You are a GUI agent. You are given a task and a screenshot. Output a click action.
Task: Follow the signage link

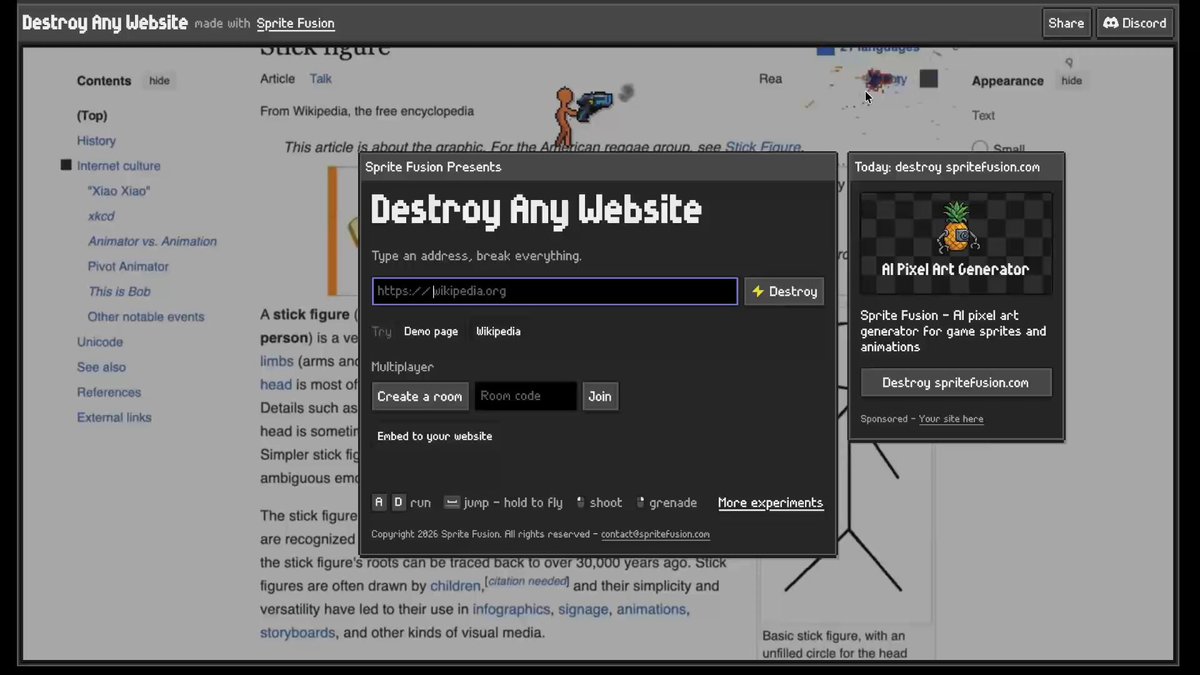(583, 609)
